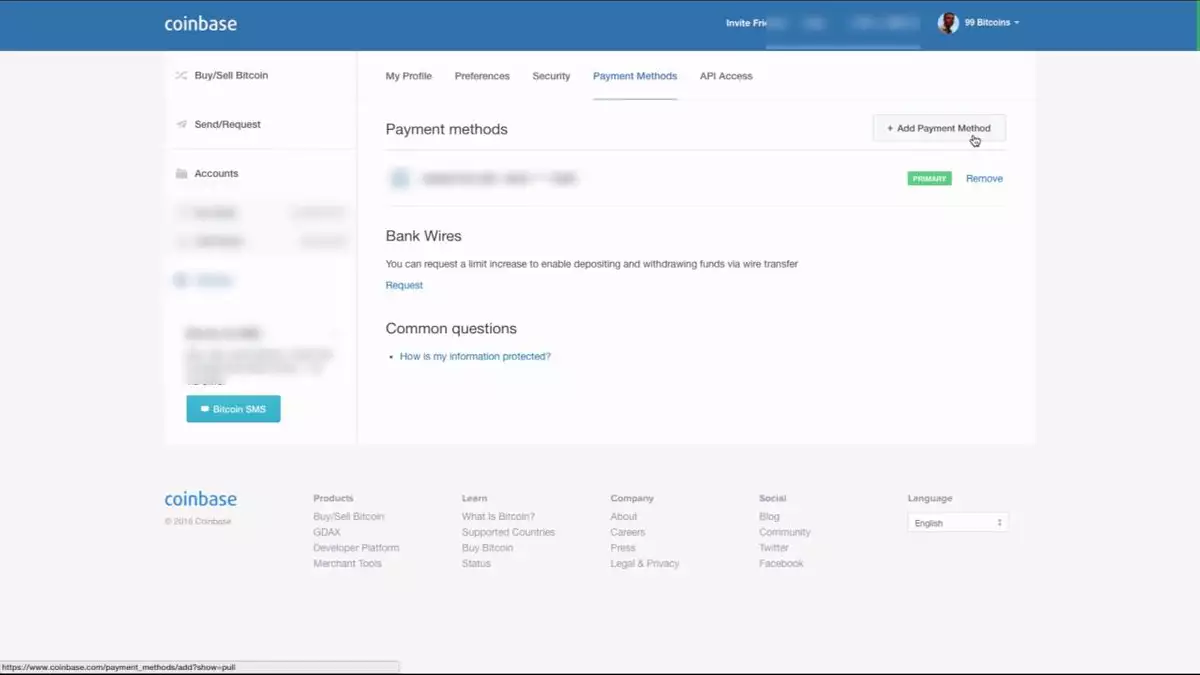Open the English language dropdown
Image resolution: width=1200 pixels, height=675 pixels.
(957, 523)
